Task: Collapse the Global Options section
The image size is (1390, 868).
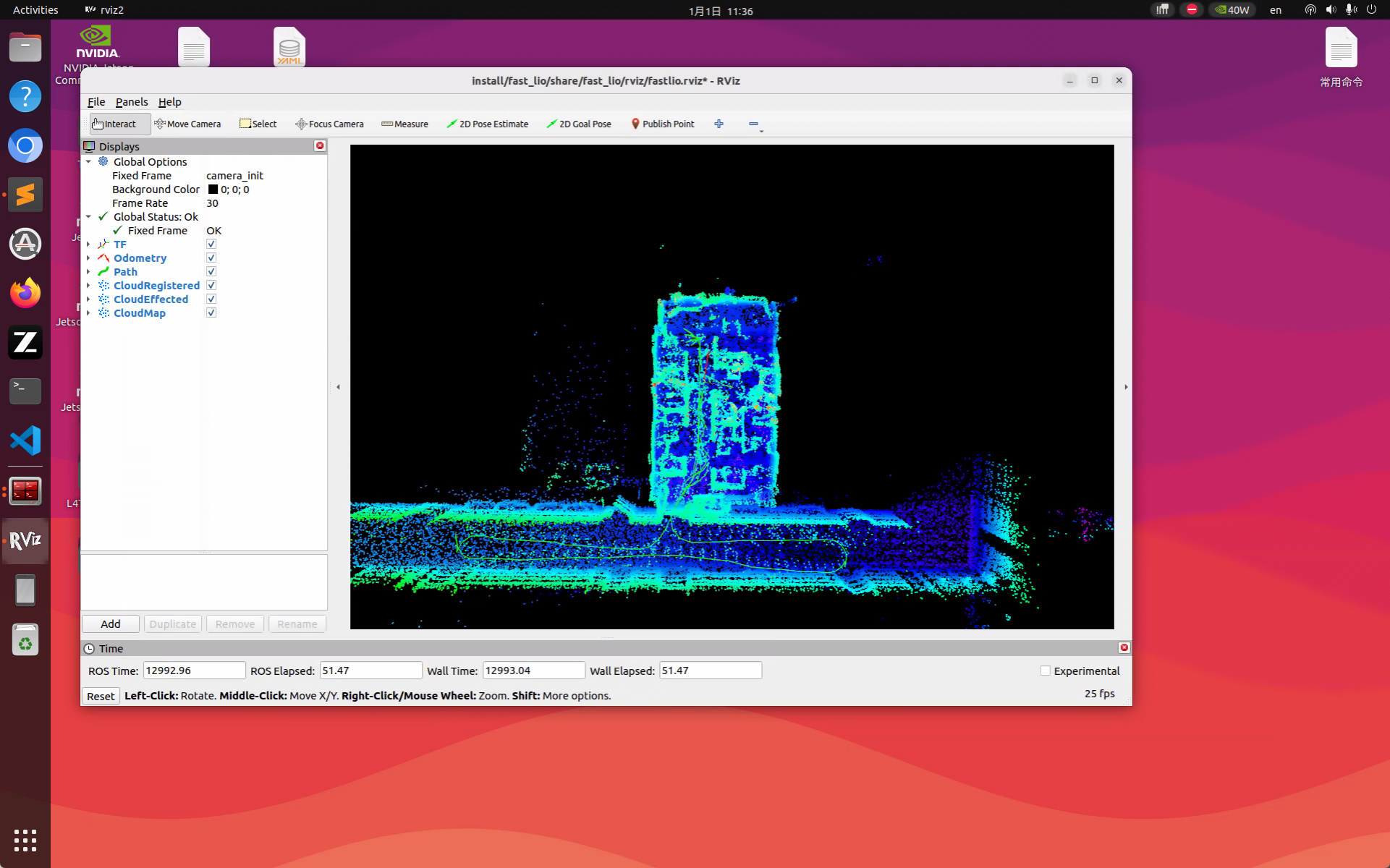Action: pyautogui.click(x=88, y=162)
